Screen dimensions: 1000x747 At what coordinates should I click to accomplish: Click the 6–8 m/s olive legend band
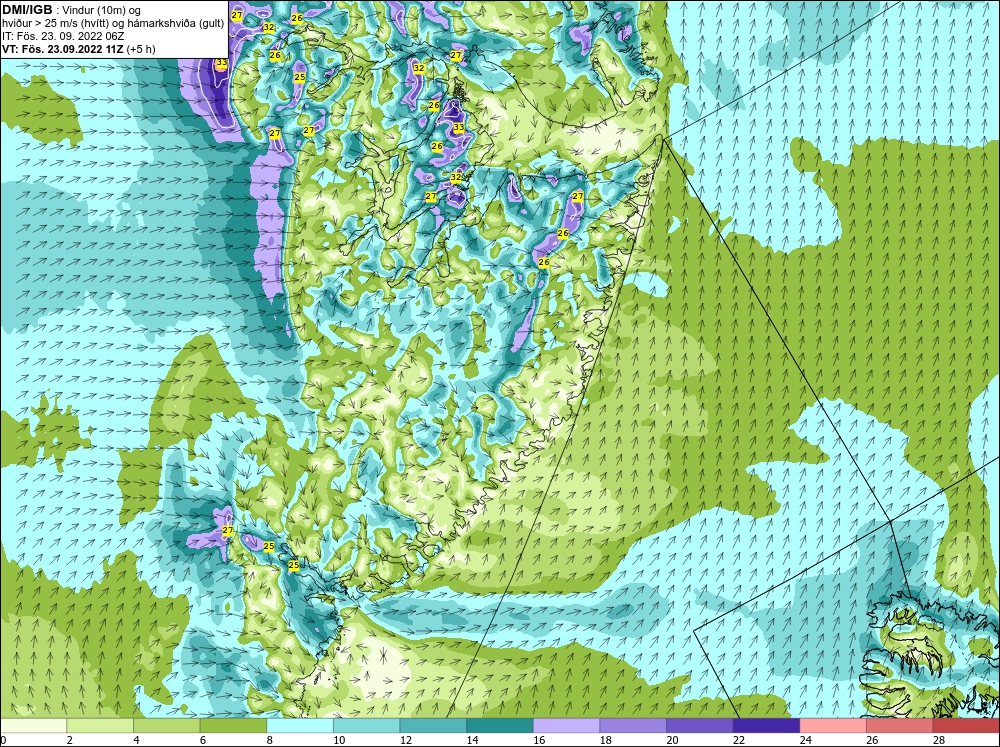[233, 726]
